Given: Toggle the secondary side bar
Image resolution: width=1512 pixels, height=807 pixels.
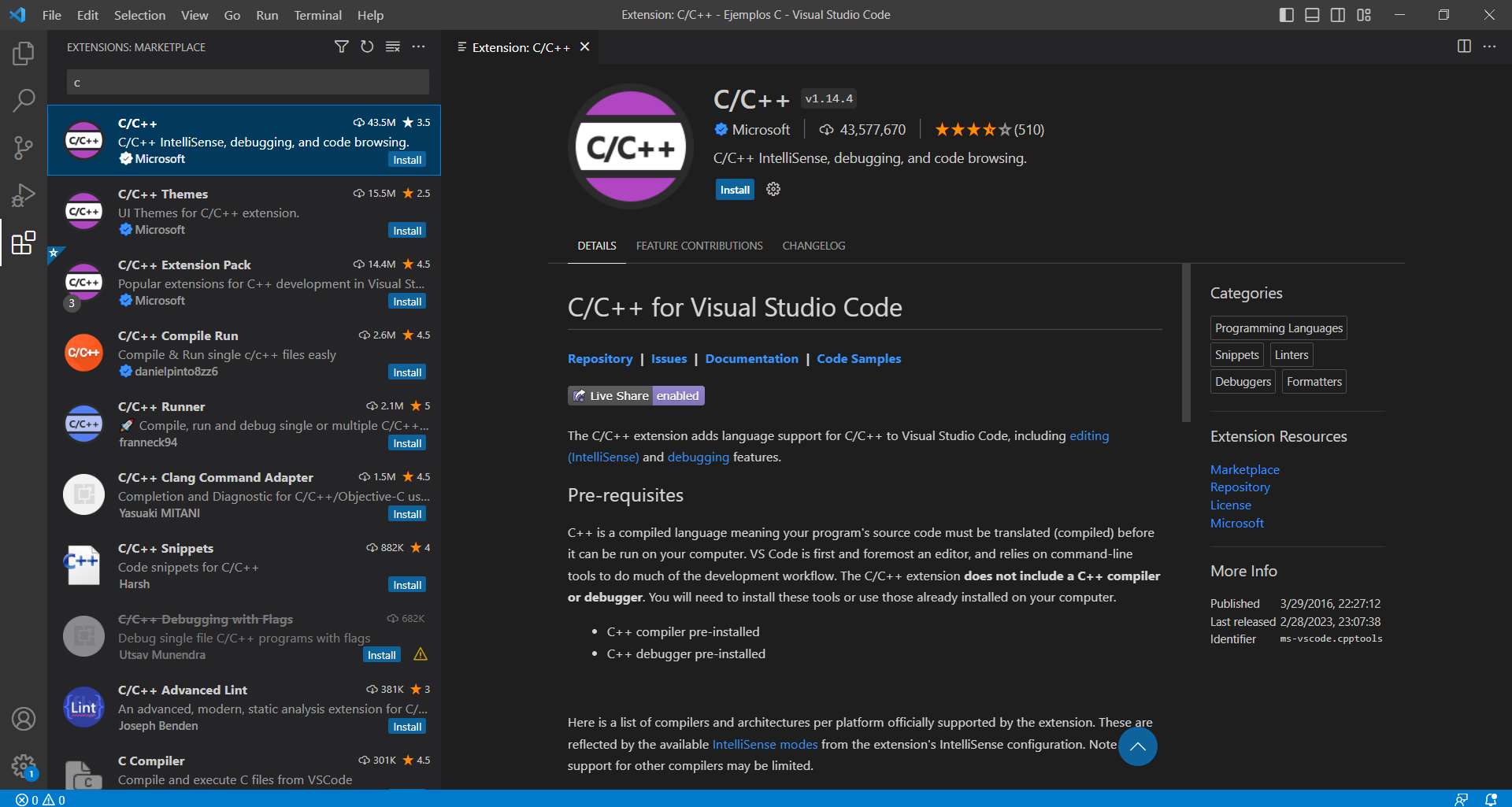Looking at the screenshot, I should 1338,14.
